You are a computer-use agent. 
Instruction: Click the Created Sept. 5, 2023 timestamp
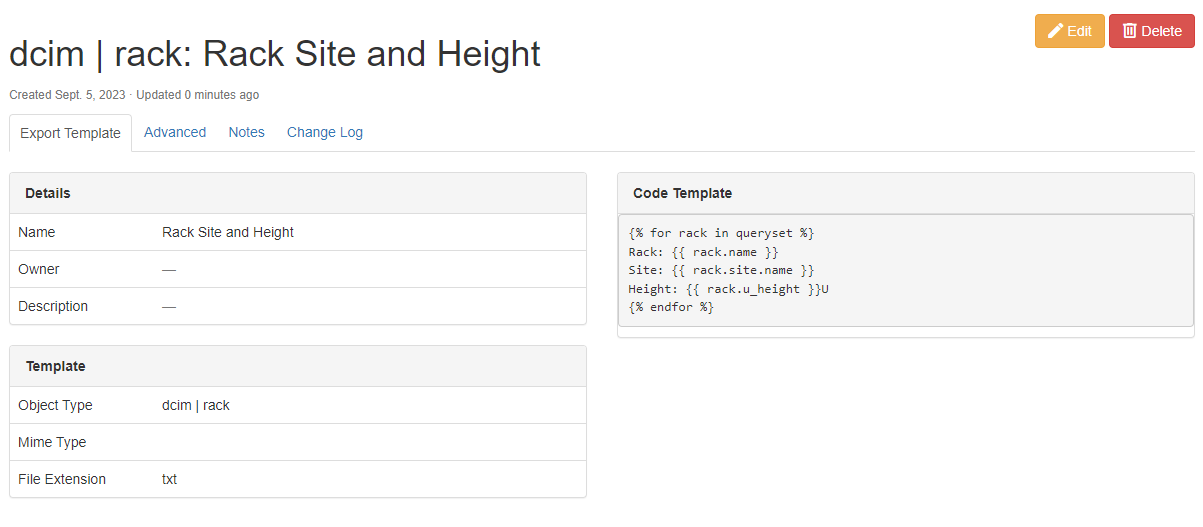pos(67,95)
